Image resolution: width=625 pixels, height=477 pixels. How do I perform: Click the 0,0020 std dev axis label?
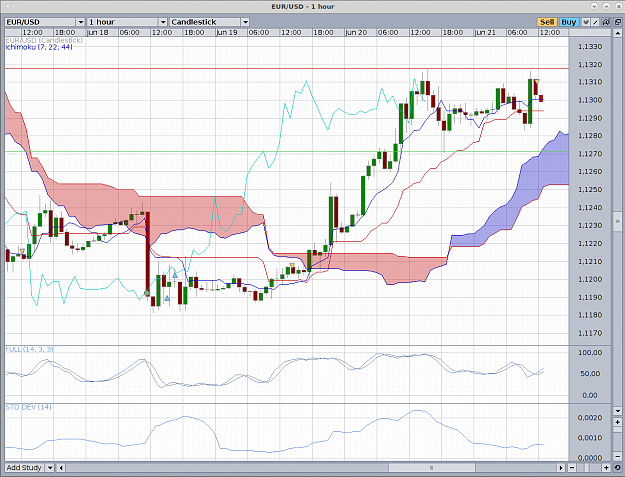590,418
